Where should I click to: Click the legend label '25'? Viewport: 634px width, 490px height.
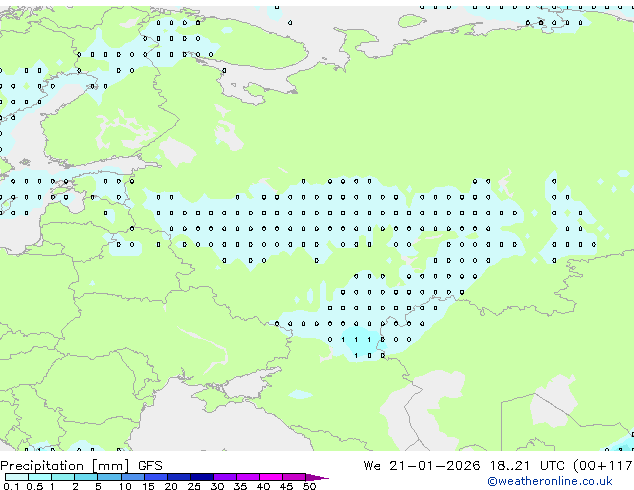point(194,486)
